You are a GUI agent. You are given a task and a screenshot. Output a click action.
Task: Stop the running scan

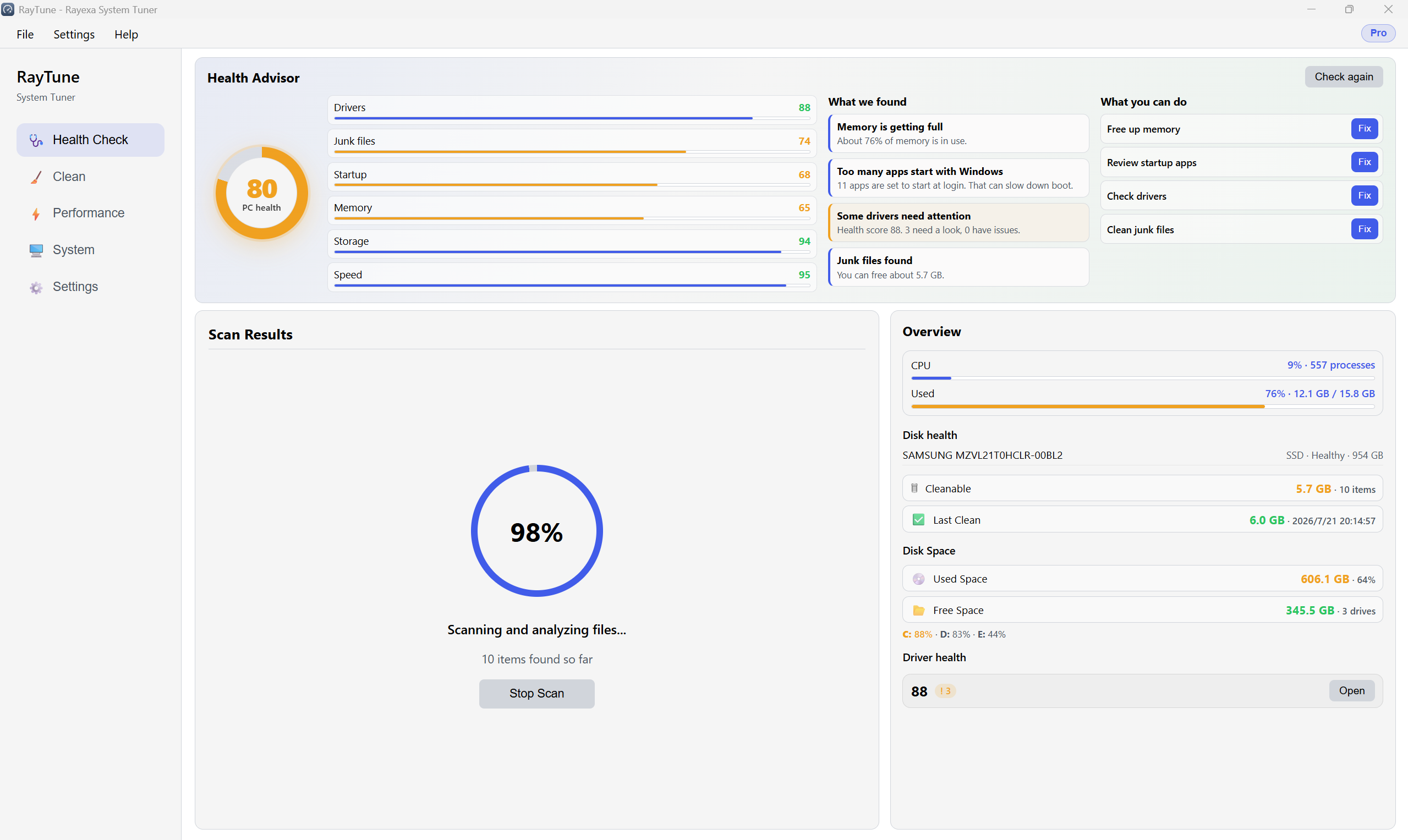pos(536,693)
